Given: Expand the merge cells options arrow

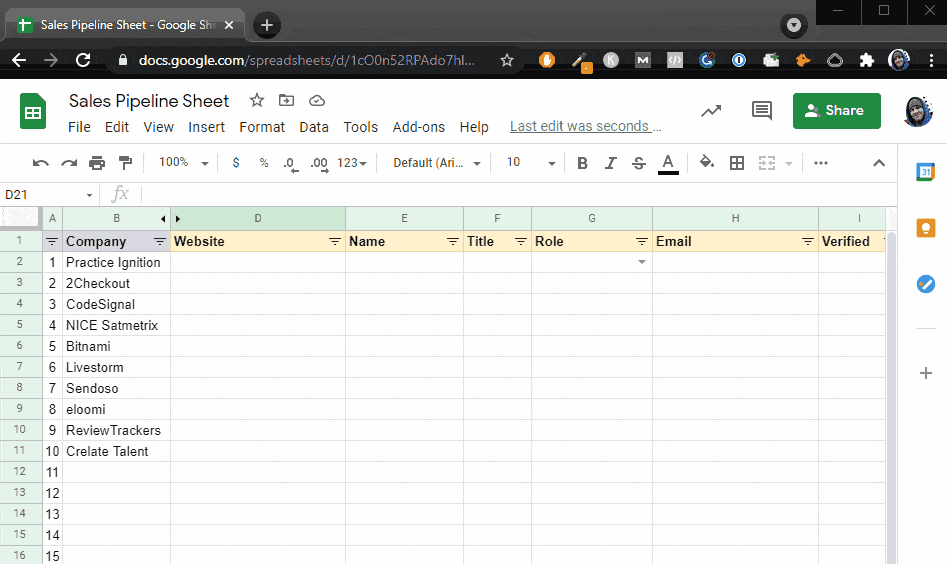Looking at the screenshot, I should [x=789, y=164].
